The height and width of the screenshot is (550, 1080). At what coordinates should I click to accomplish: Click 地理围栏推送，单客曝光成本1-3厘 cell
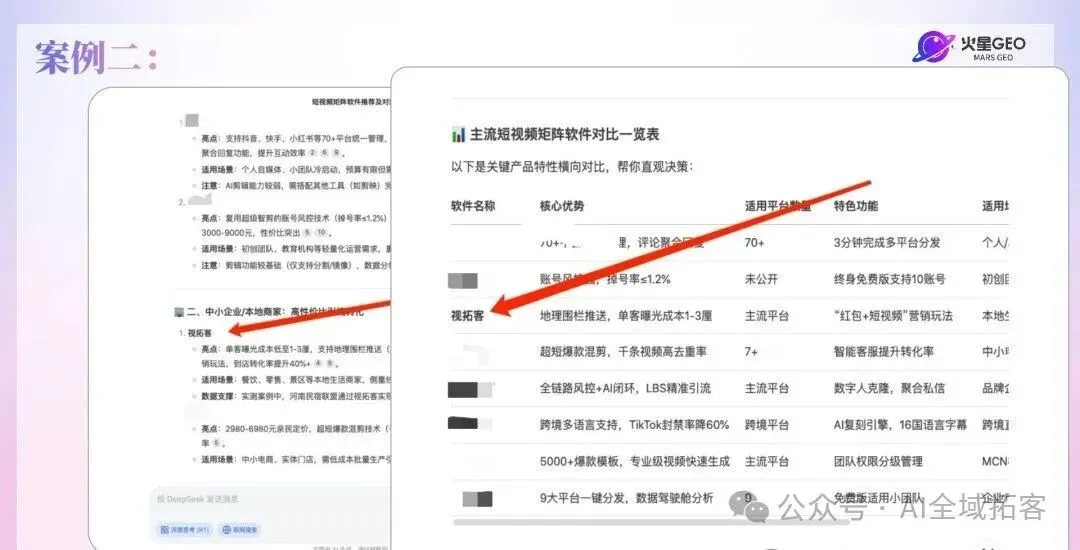tap(626, 315)
